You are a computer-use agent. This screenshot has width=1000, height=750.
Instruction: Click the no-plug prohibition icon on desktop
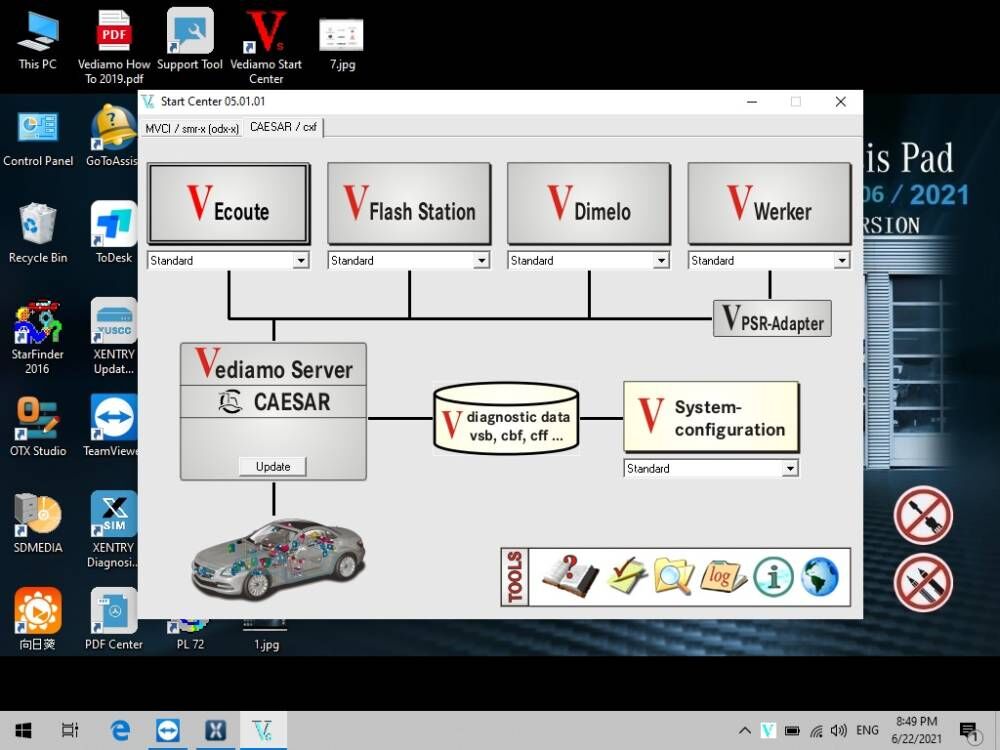(923, 515)
